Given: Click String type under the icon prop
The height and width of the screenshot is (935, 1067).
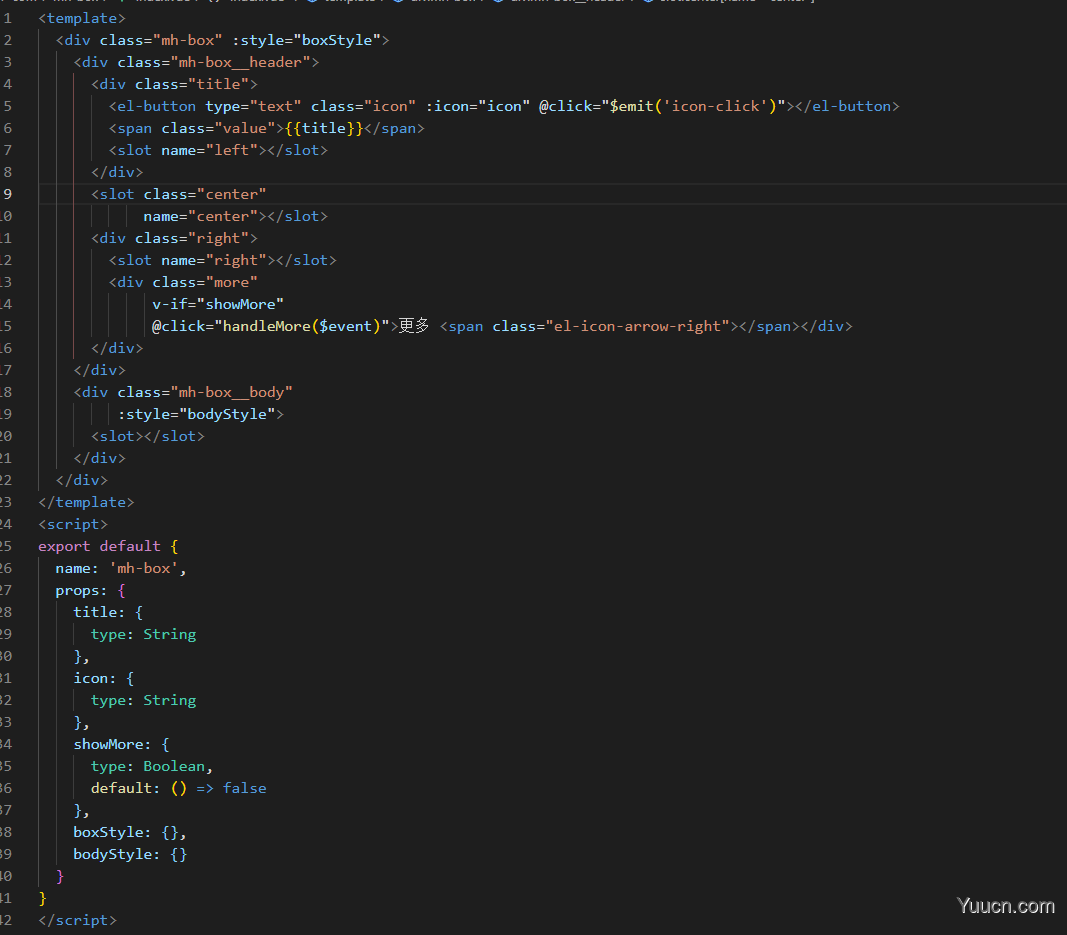Looking at the screenshot, I should (x=169, y=700).
